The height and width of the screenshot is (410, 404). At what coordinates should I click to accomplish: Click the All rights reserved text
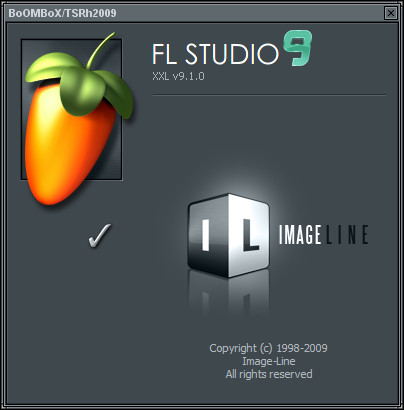pyautogui.click(x=269, y=374)
